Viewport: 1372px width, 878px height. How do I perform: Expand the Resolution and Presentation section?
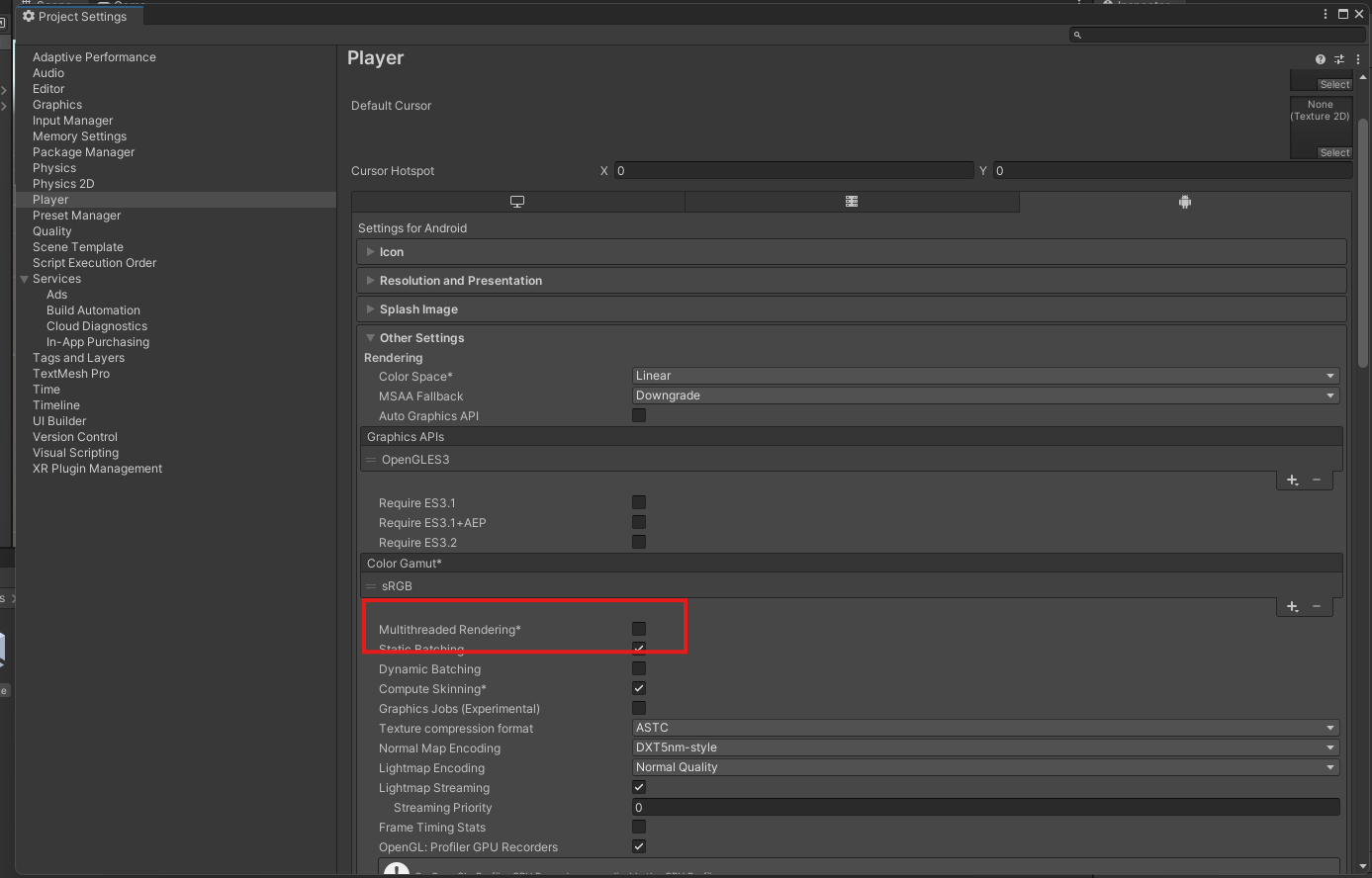(x=851, y=281)
